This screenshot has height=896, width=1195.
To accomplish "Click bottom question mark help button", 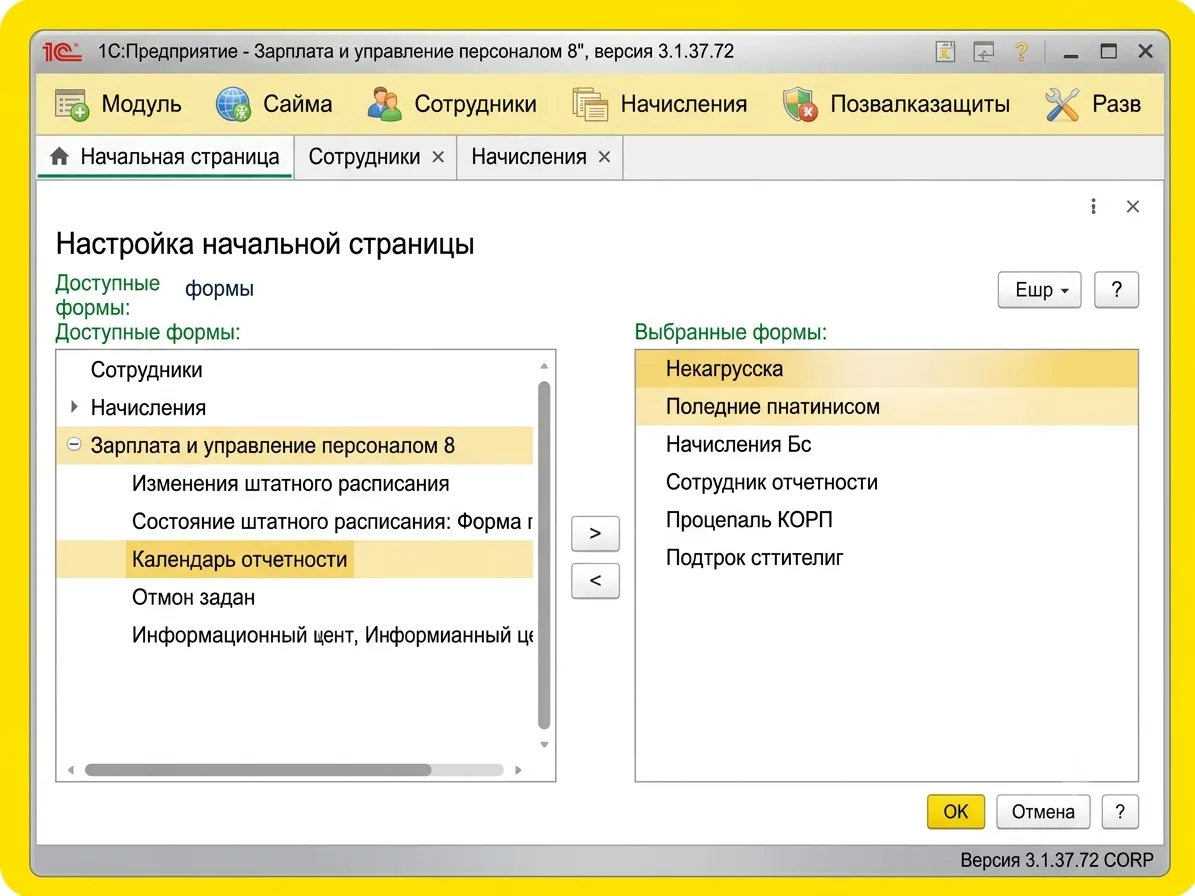I will click(x=1120, y=812).
